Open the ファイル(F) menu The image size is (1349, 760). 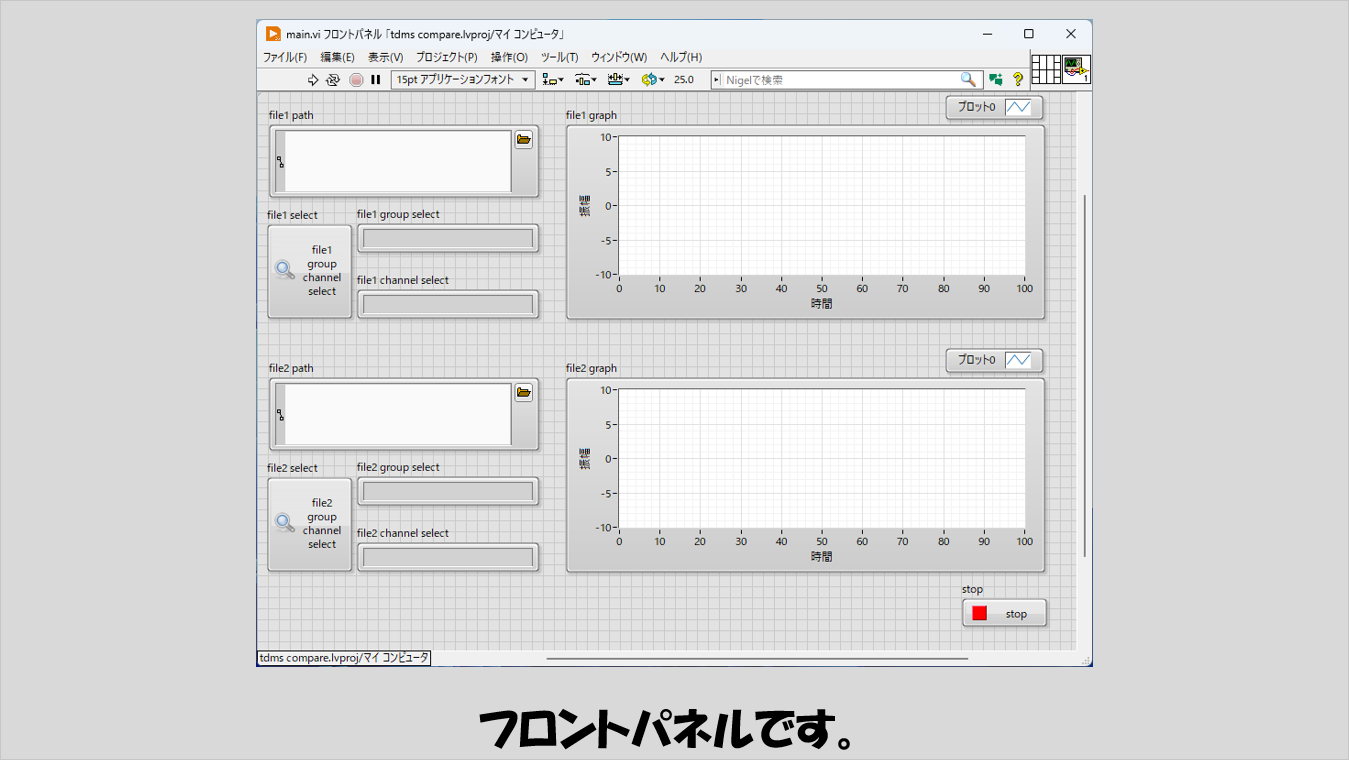click(285, 57)
